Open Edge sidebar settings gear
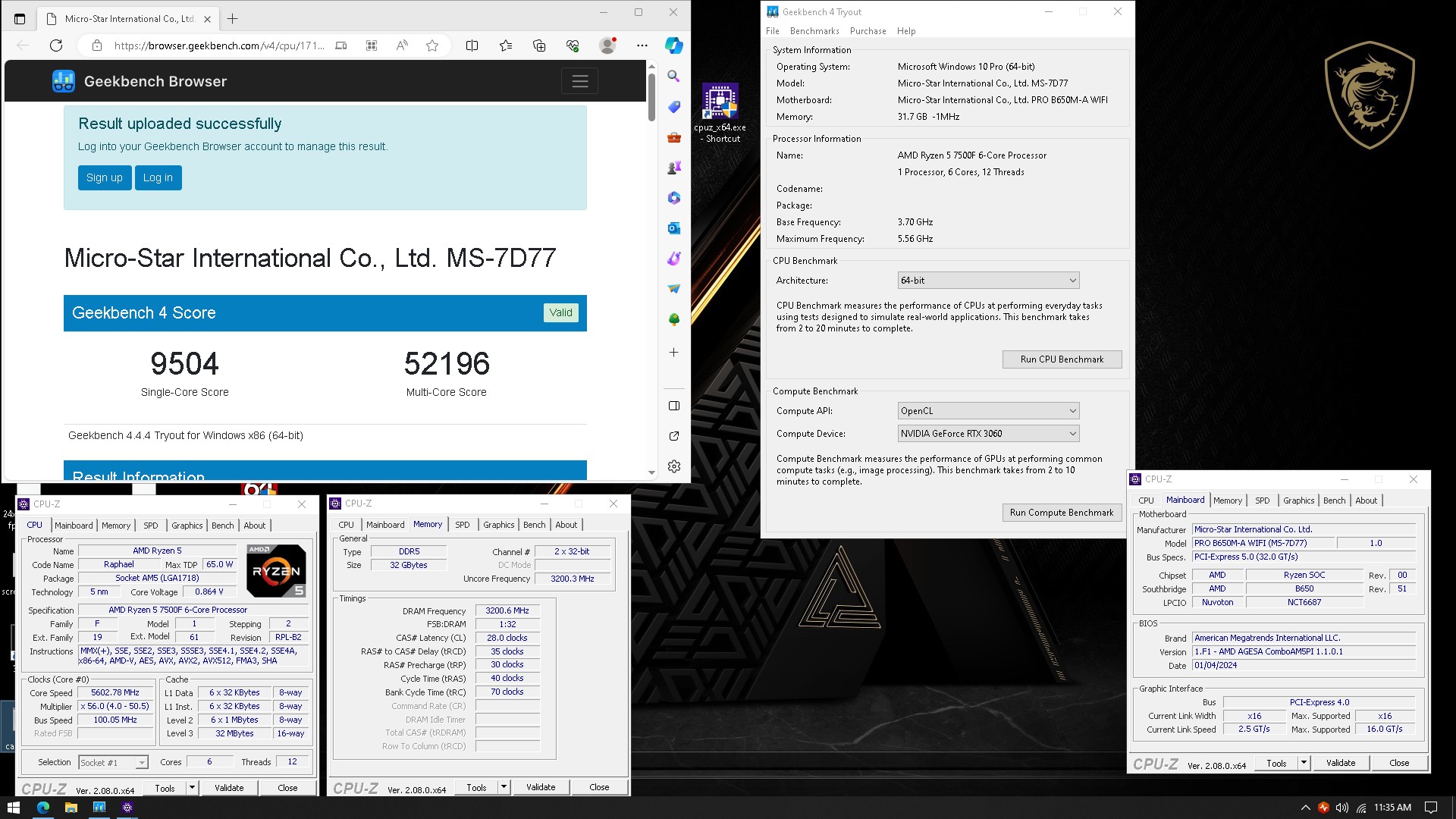Image resolution: width=1456 pixels, height=819 pixels. click(x=674, y=466)
